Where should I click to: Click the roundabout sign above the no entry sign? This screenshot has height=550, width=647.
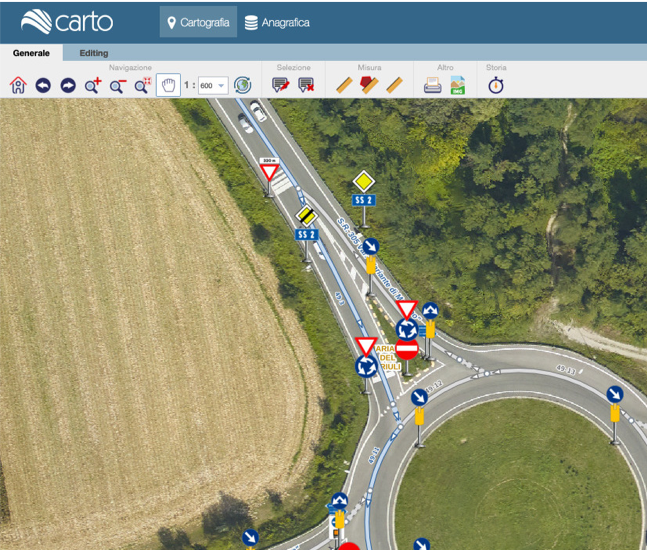click(x=407, y=329)
